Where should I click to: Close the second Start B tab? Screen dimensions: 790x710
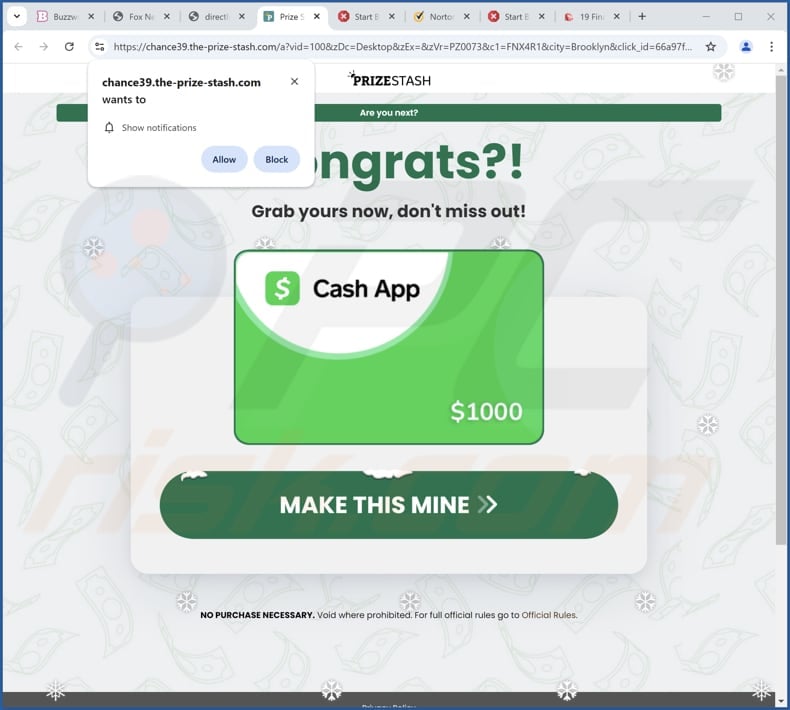pos(542,17)
